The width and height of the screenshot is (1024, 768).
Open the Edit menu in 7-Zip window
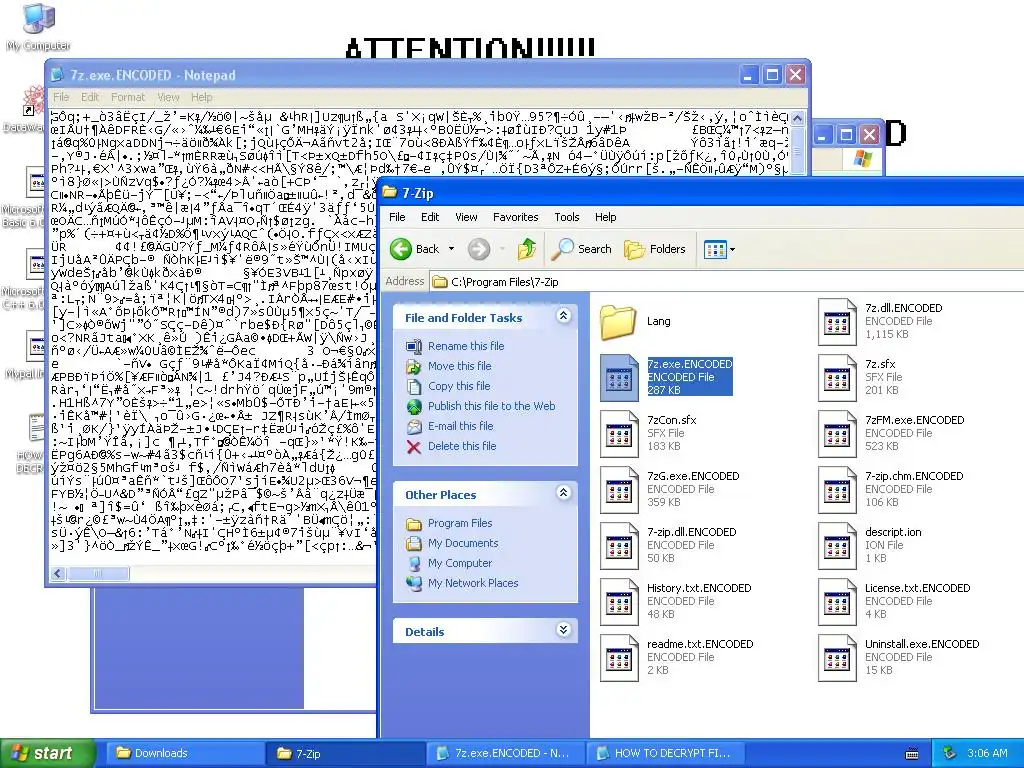pyautogui.click(x=430, y=217)
